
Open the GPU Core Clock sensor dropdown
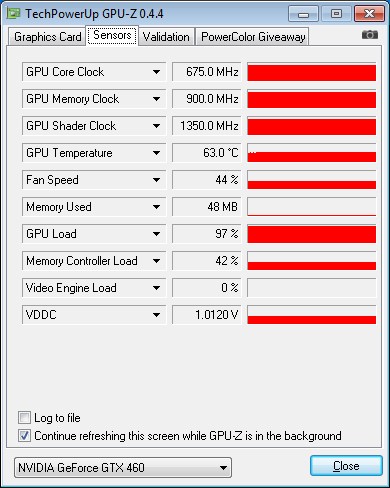156,72
